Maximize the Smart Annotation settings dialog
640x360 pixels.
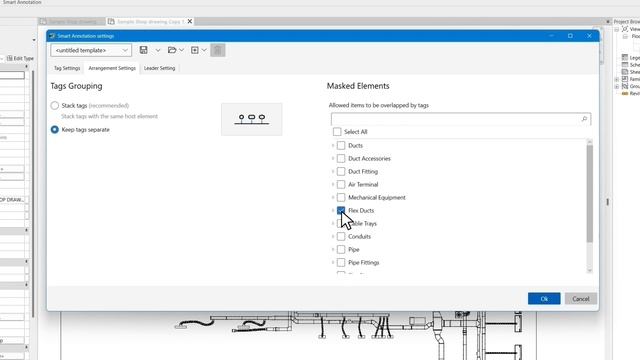[570, 36]
